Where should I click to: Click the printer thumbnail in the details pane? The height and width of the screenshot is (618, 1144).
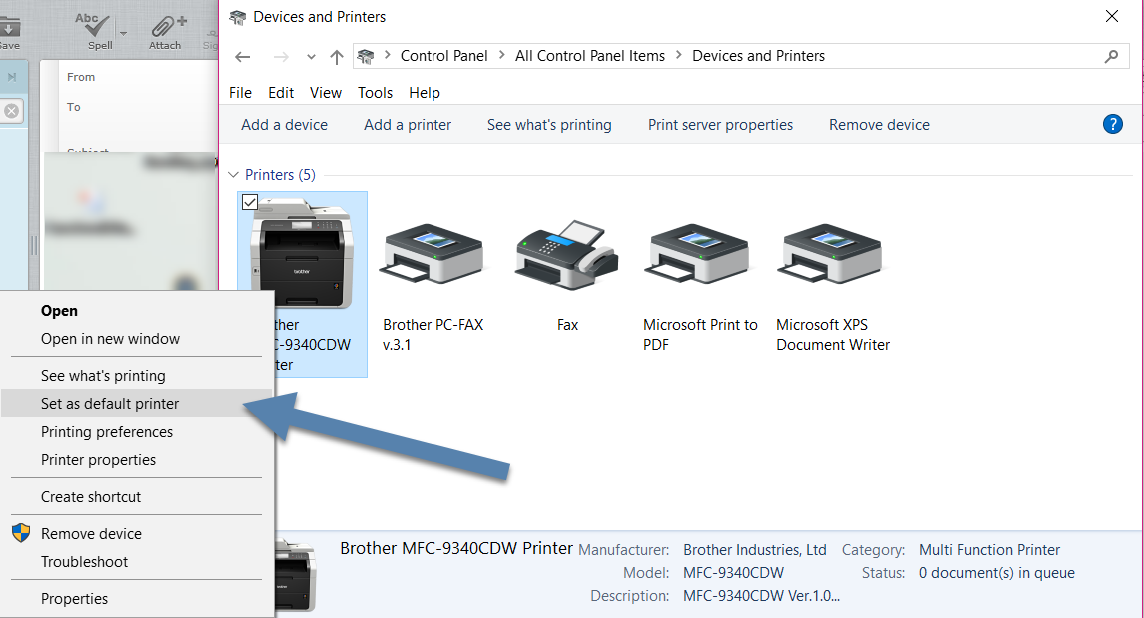pyautogui.click(x=296, y=575)
